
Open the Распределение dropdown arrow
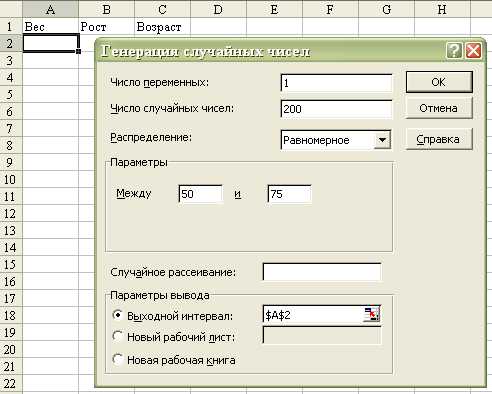click(382, 140)
